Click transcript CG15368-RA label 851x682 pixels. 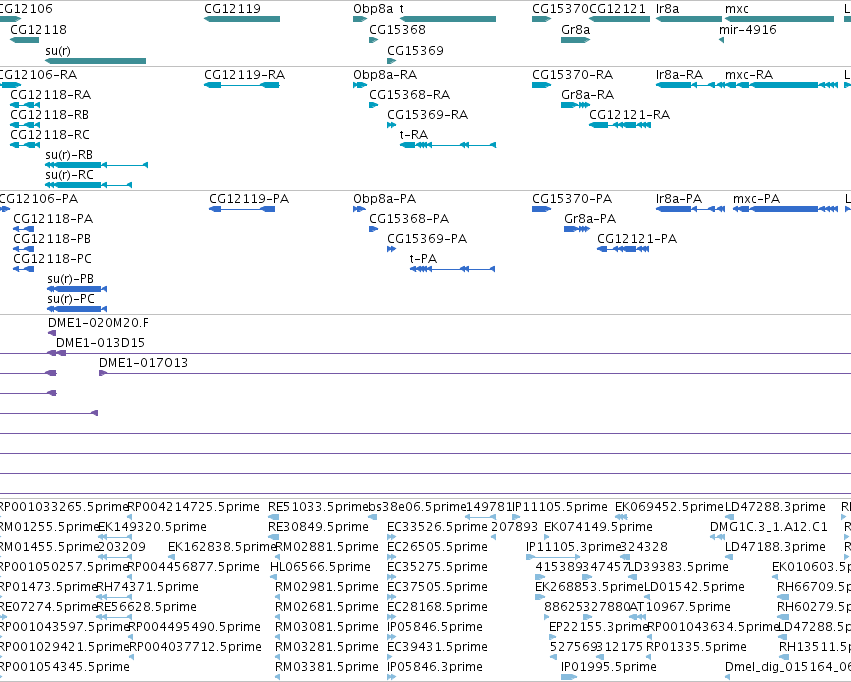(409, 94)
